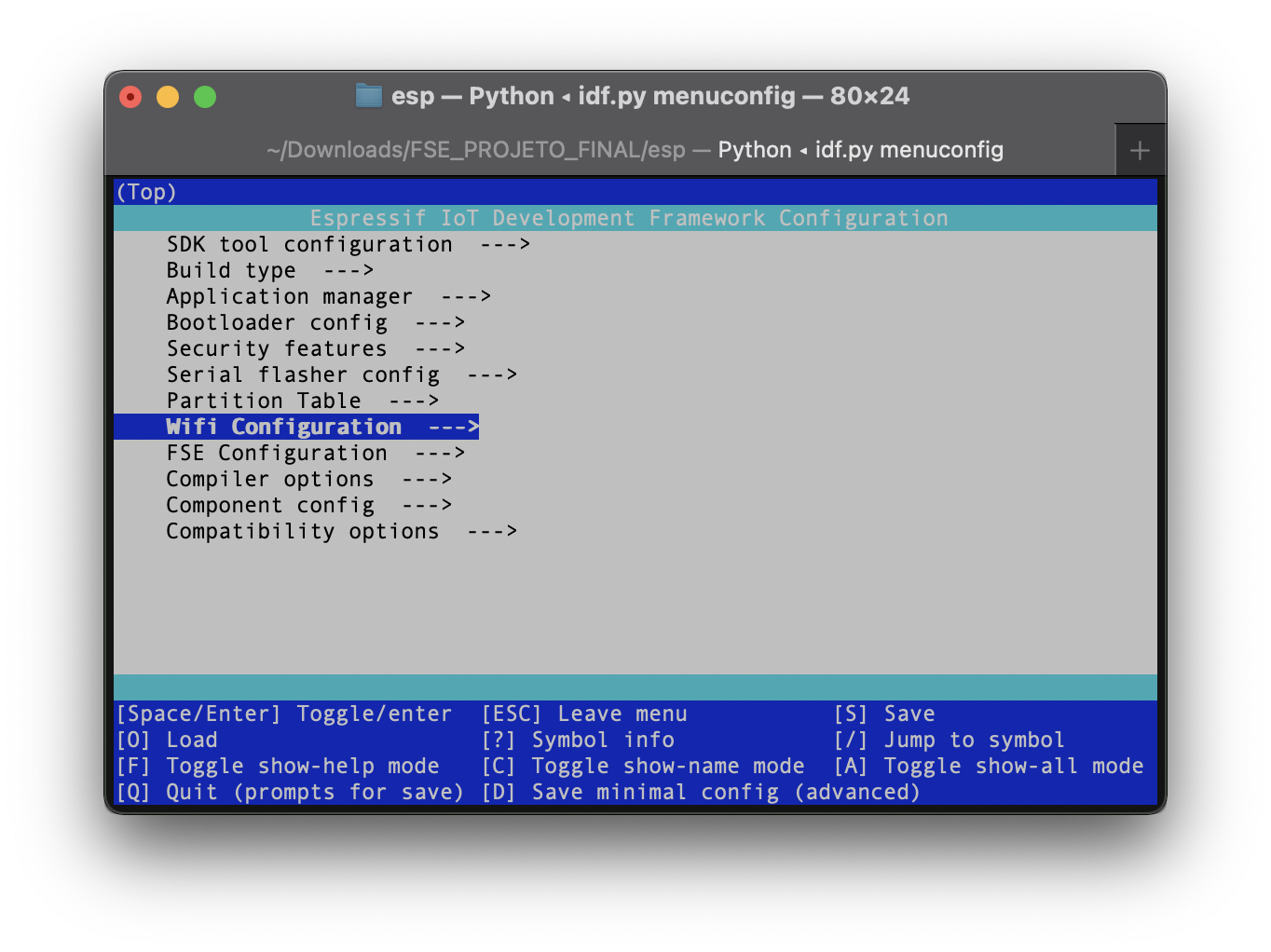Viewport: 1271px width, 952px height.
Task: Open FSE Configuration submenu
Action: tap(315, 453)
